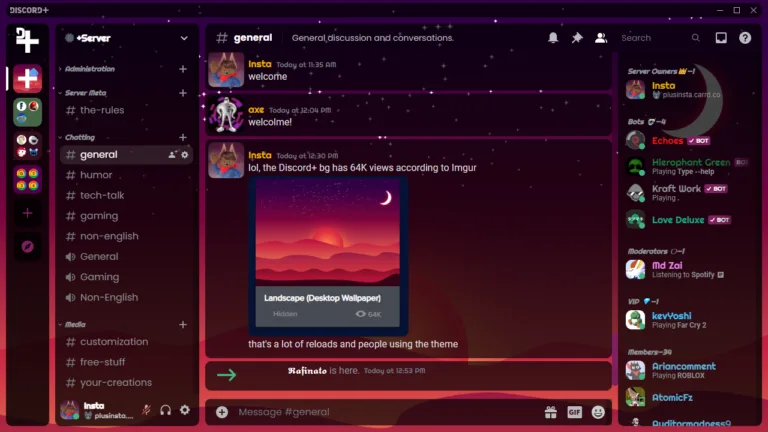Select the red plus server icon
Screen dimensions: 768x432
[x=27, y=78]
